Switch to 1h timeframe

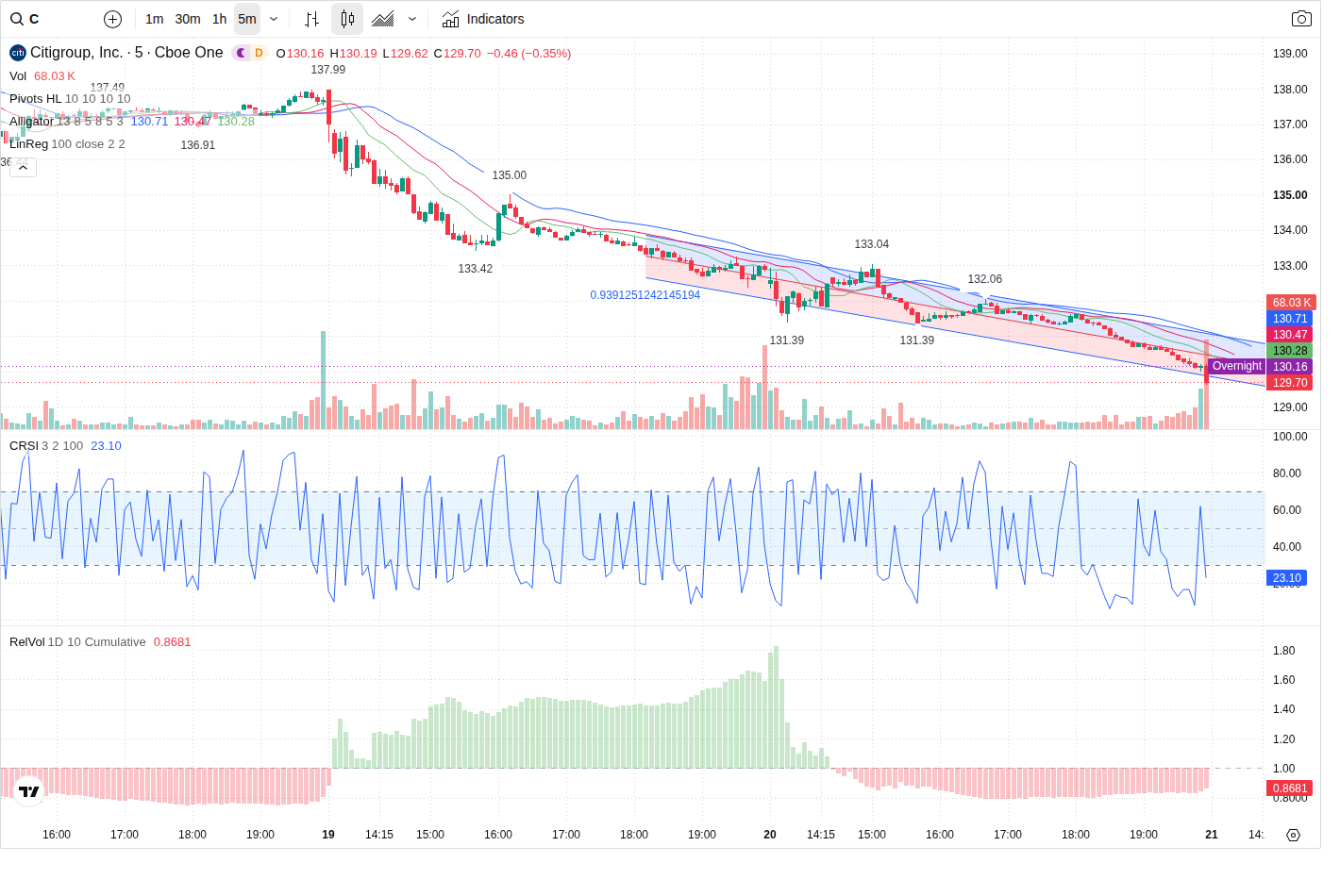220,19
